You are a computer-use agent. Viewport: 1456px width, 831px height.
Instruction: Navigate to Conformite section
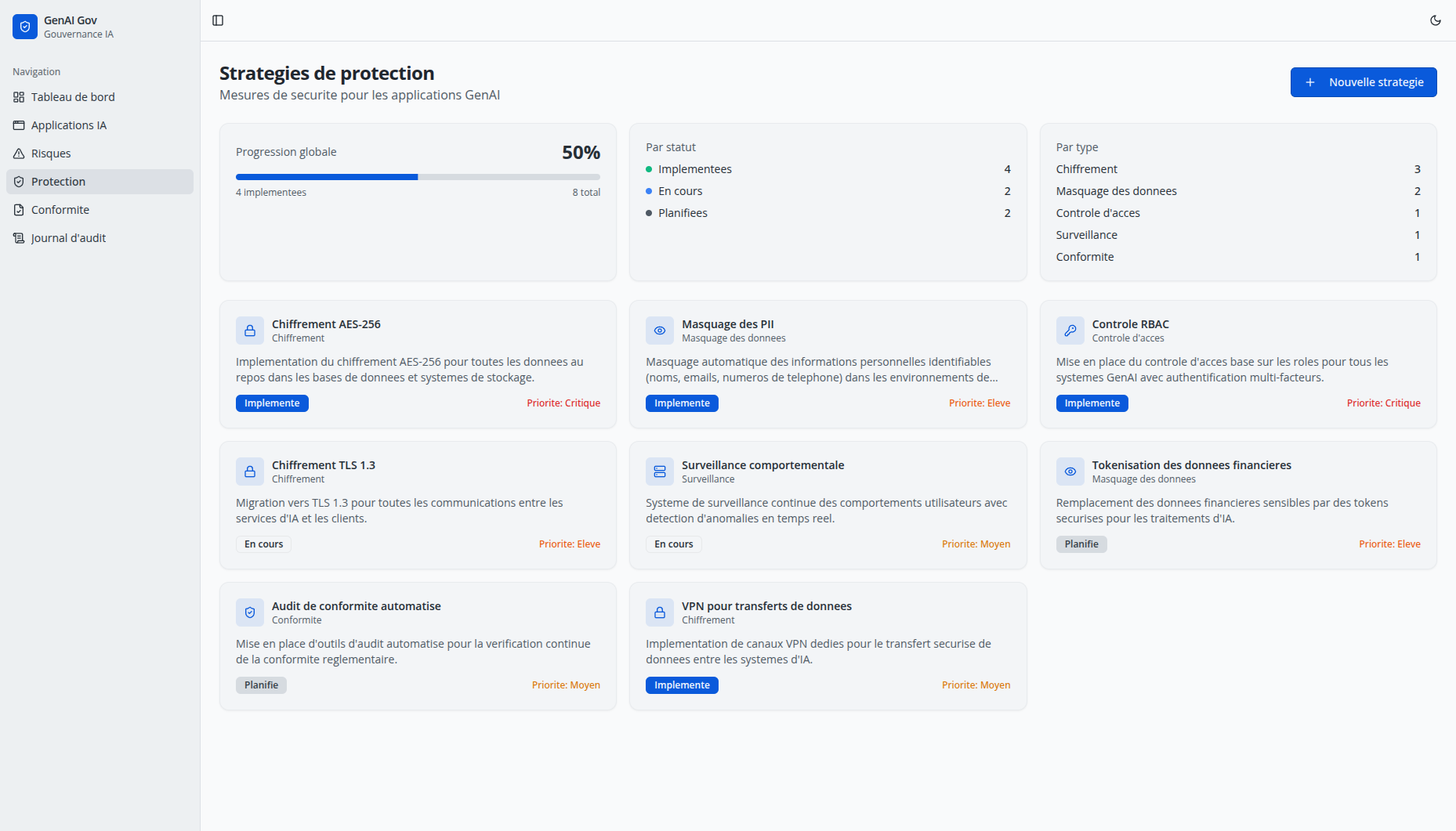pyautogui.click(x=60, y=210)
